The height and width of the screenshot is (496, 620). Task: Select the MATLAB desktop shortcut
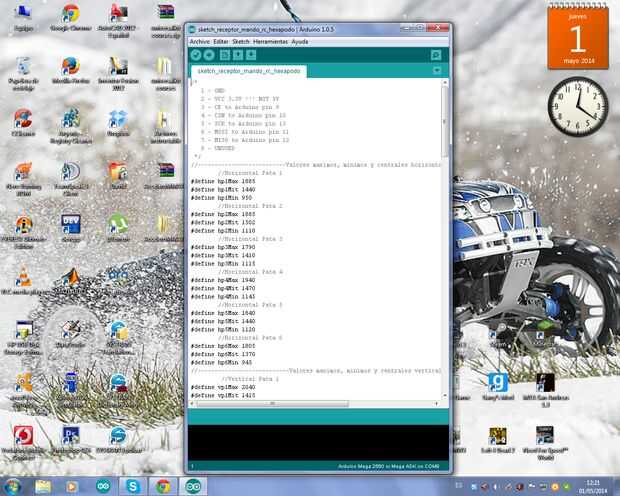click(x=71, y=280)
